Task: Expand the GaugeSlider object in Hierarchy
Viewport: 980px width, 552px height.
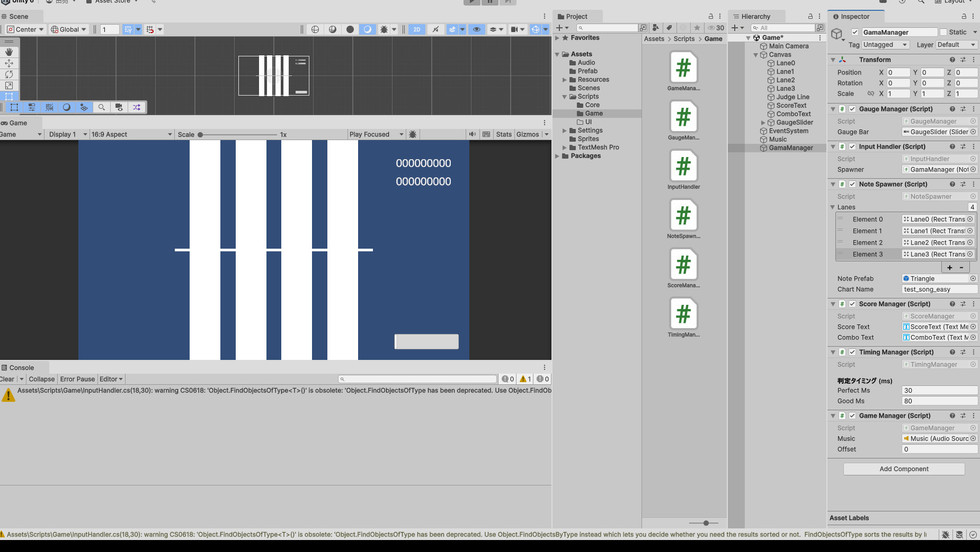Action: (762, 123)
